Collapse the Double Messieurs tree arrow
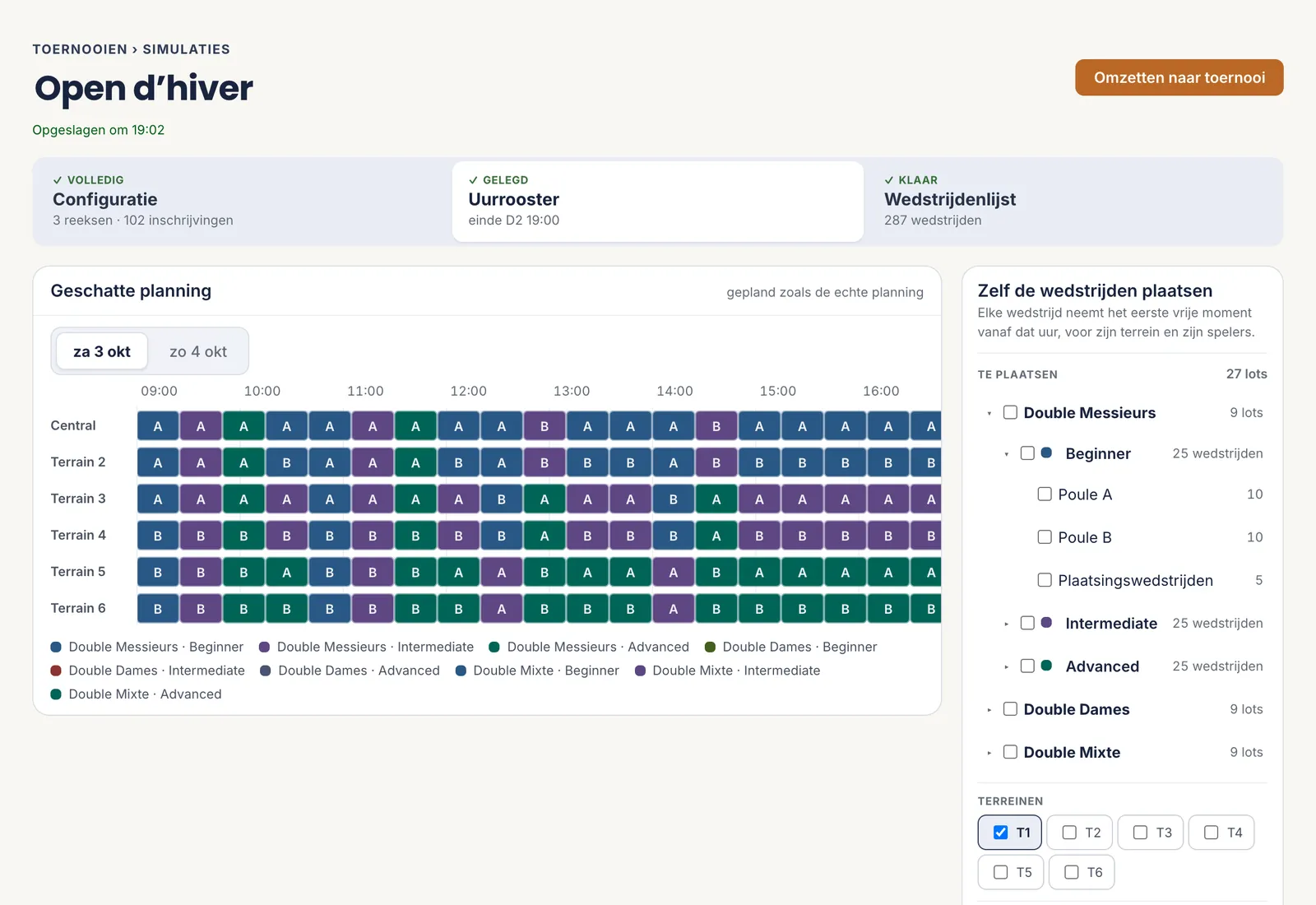 click(x=989, y=413)
